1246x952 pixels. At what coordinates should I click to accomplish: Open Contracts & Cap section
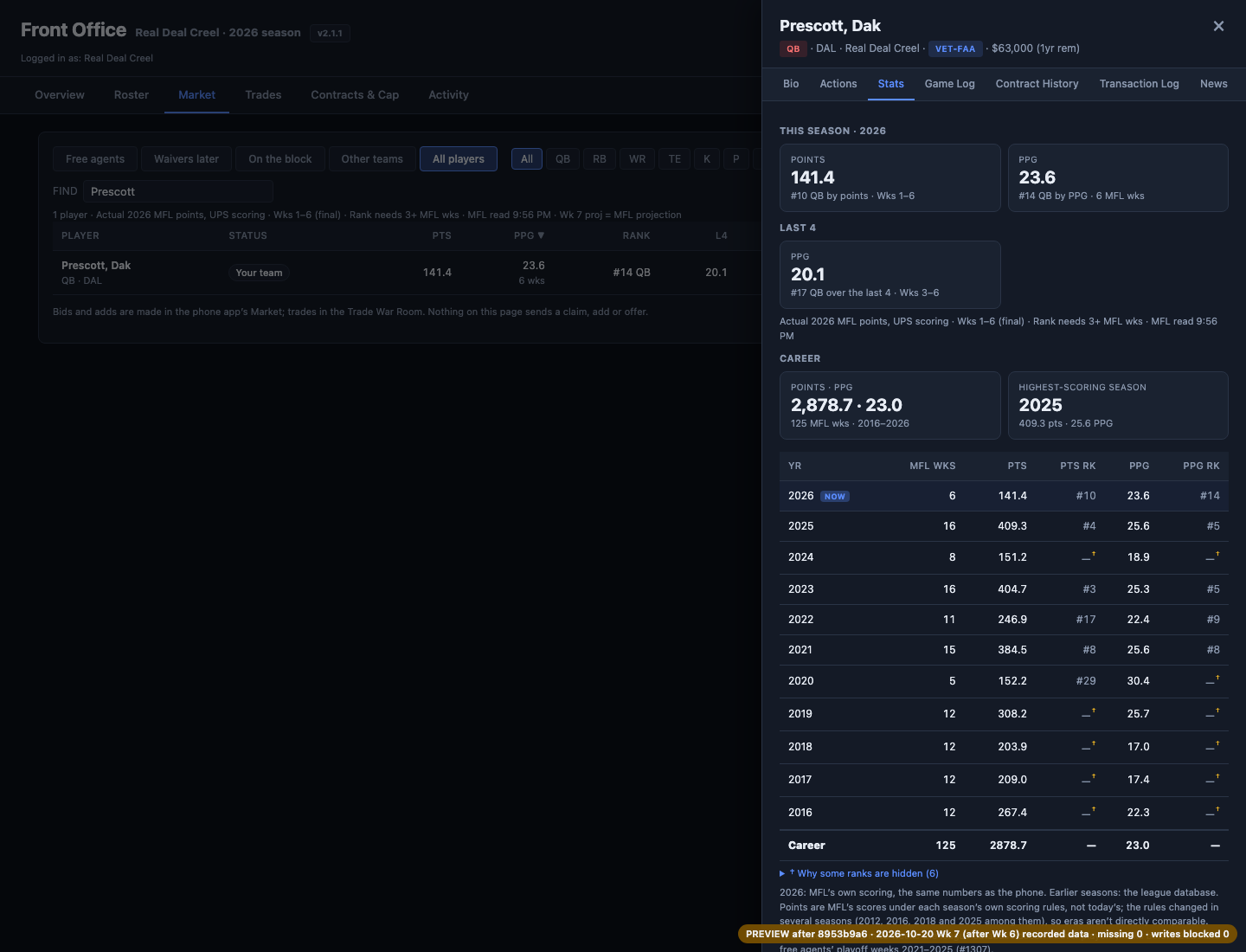[355, 95]
